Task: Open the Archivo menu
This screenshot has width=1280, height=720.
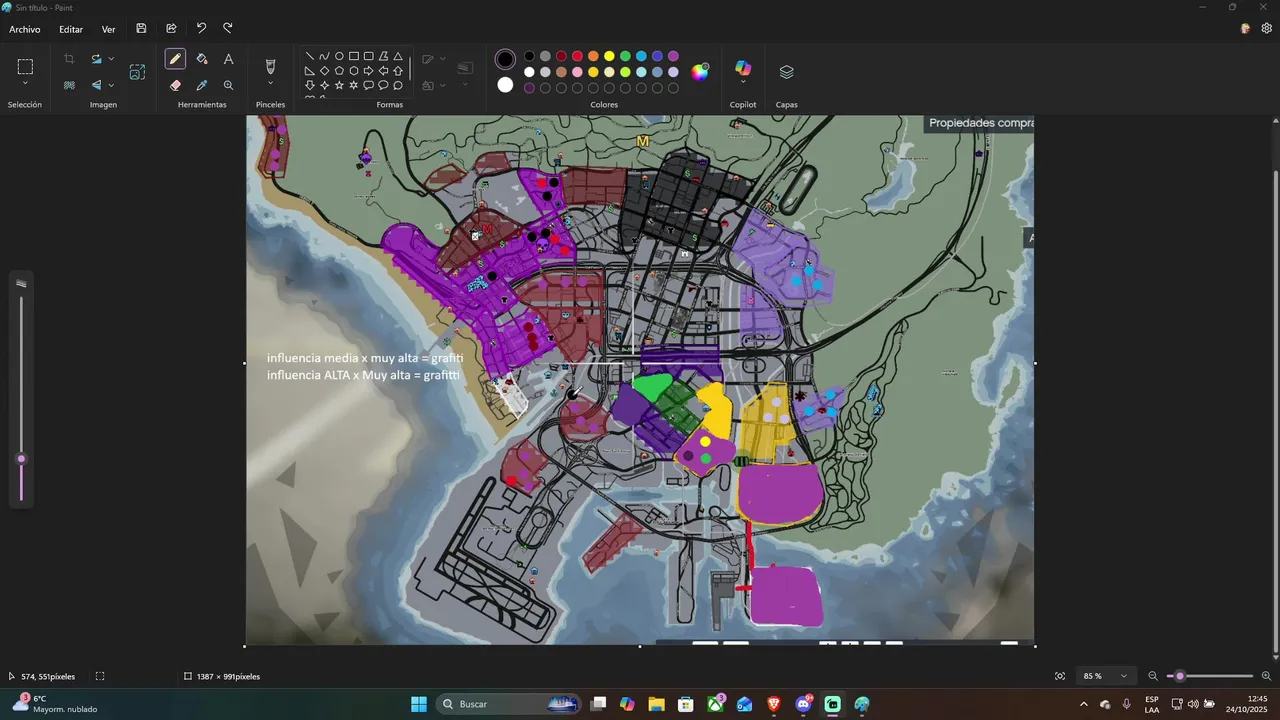Action: [24, 29]
